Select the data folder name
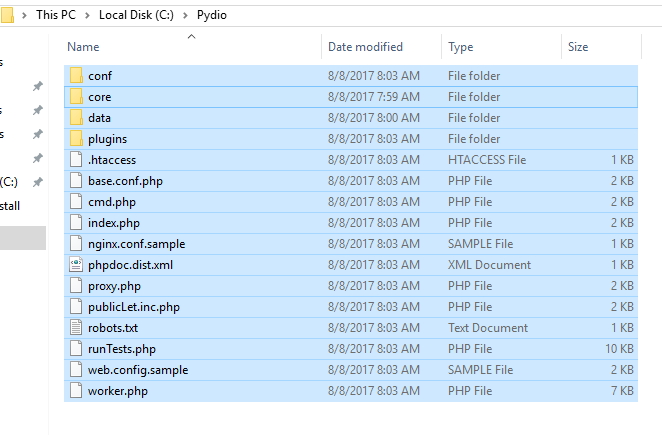The image size is (662, 435). (x=99, y=118)
